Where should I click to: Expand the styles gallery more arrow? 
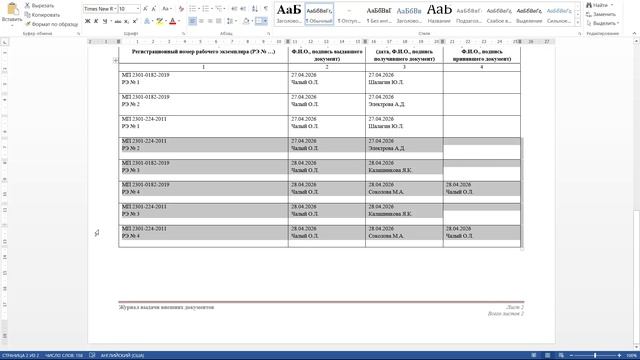click(x=578, y=22)
